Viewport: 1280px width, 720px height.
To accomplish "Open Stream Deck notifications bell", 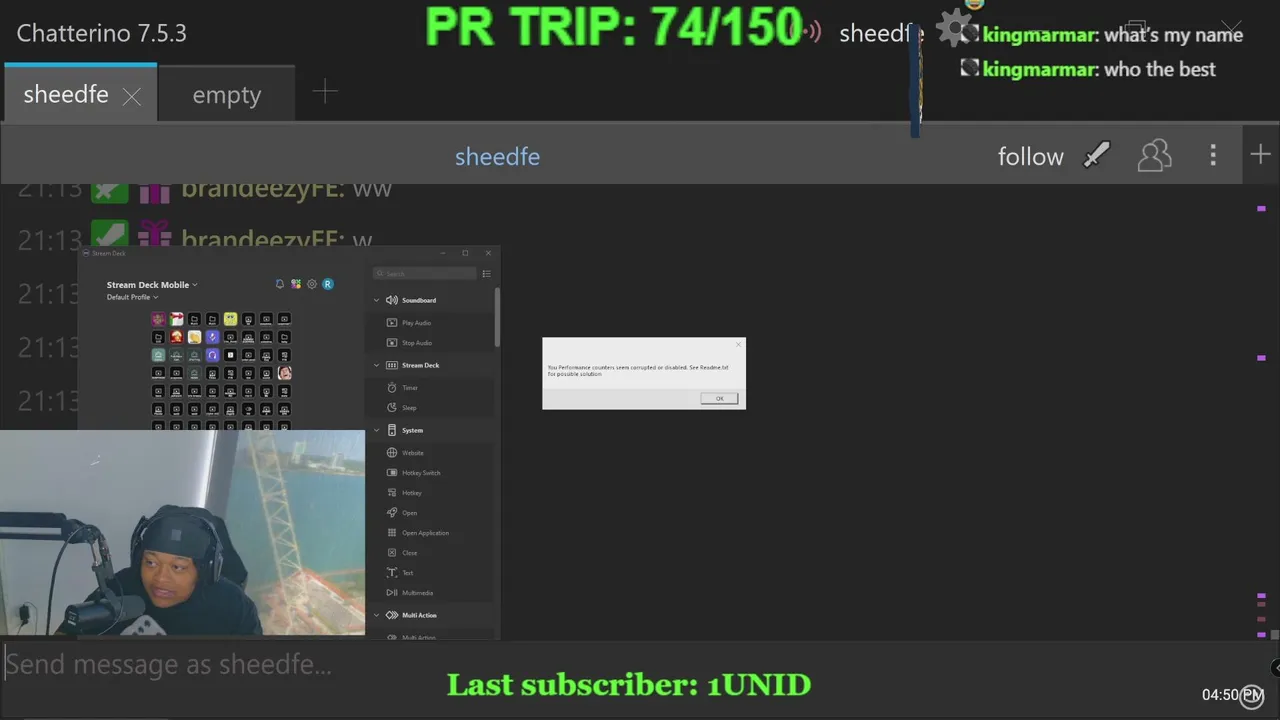I will (279, 284).
